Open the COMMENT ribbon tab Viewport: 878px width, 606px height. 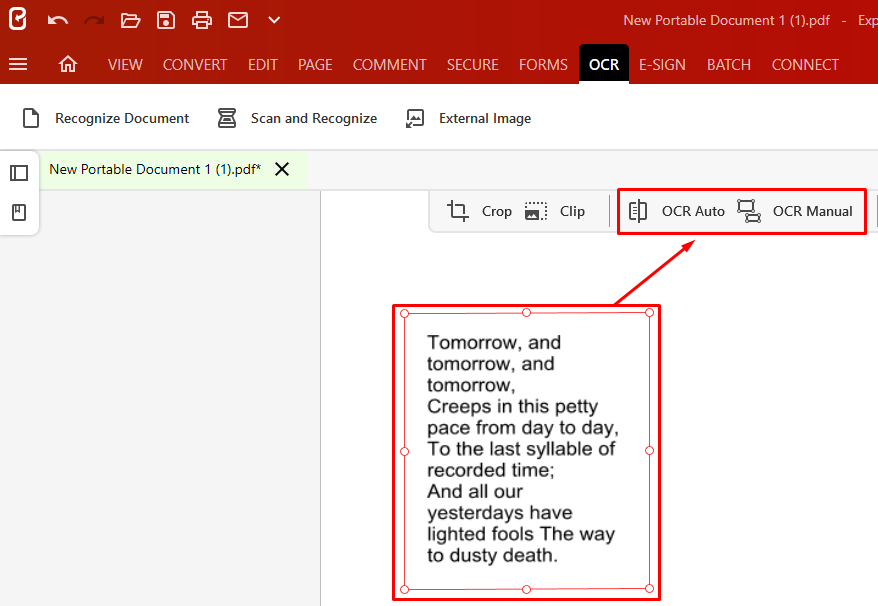click(x=390, y=64)
